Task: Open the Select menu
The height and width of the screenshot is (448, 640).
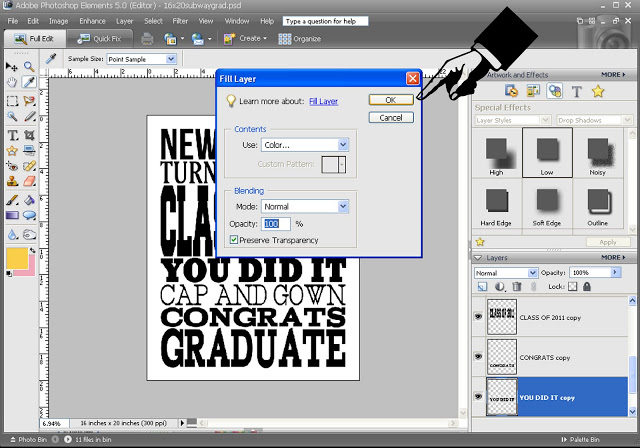Action: coord(153,21)
